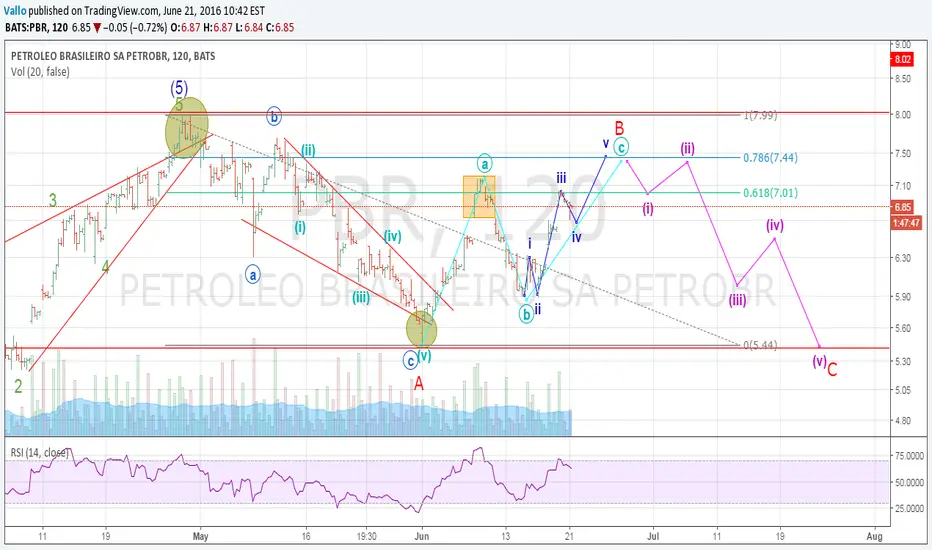The image size is (932, 550).
Task: Click the blue circled b label
Action: pyautogui.click(x=274, y=116)
